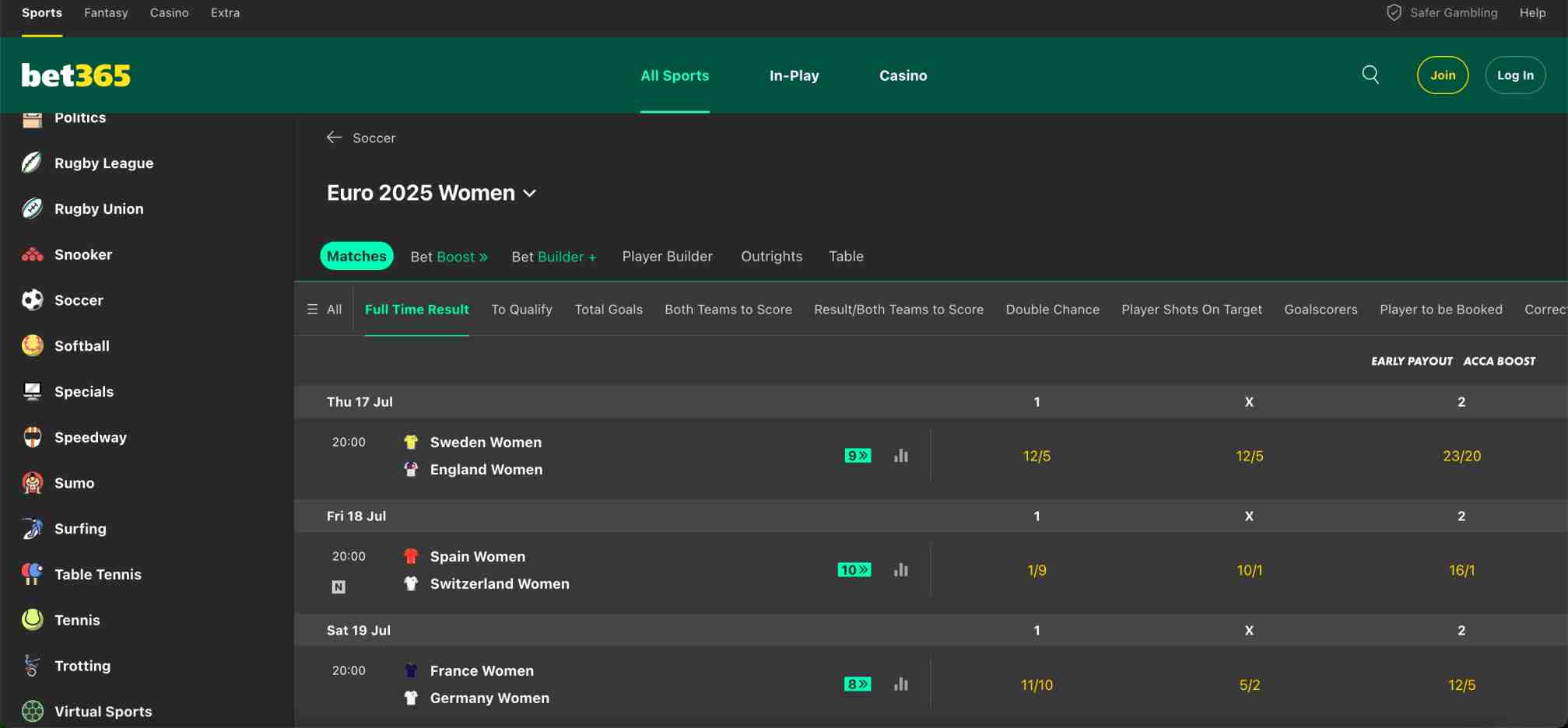Select the Double Chance market
The width and height of the screenshot is (1568, 728).
point(1053,310)
